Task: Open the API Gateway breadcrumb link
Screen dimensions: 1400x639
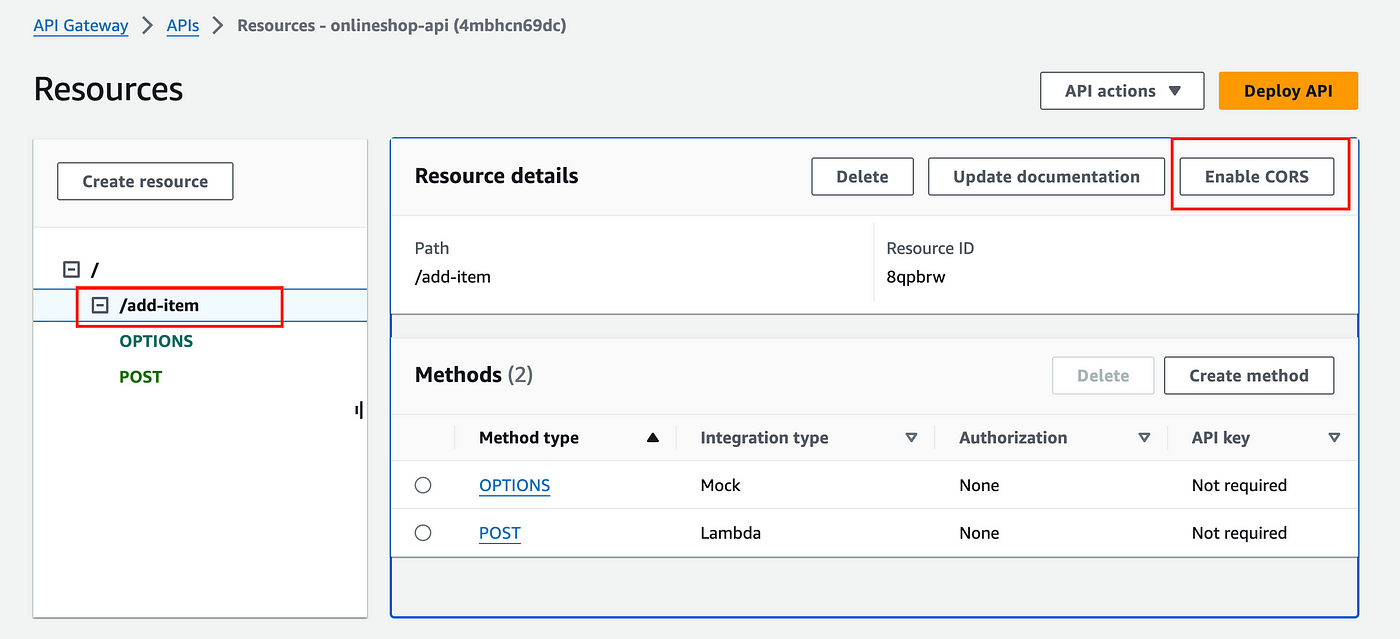Action: tap(81, 25)
